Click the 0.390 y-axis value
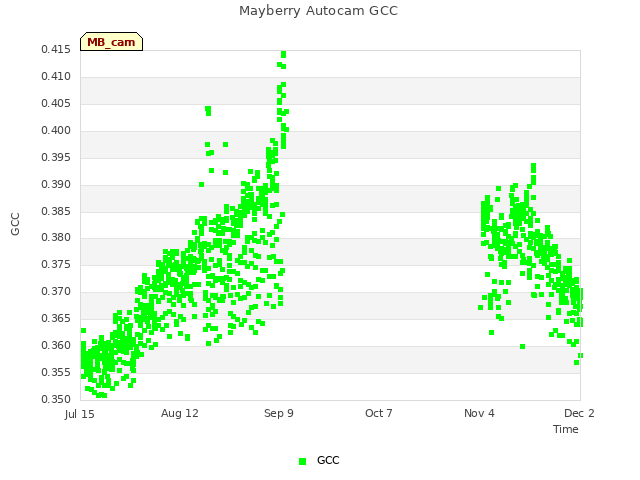Screen dimensions: 640x480 click(x=56, y=184)
